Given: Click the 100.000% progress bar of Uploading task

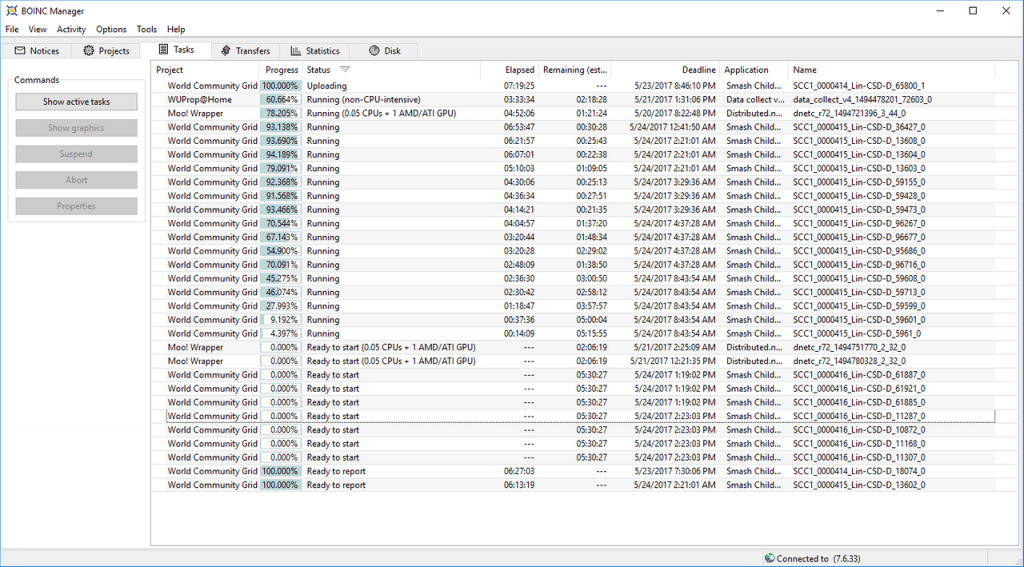Looking at the screenshot, I should (x=281, y=86).
